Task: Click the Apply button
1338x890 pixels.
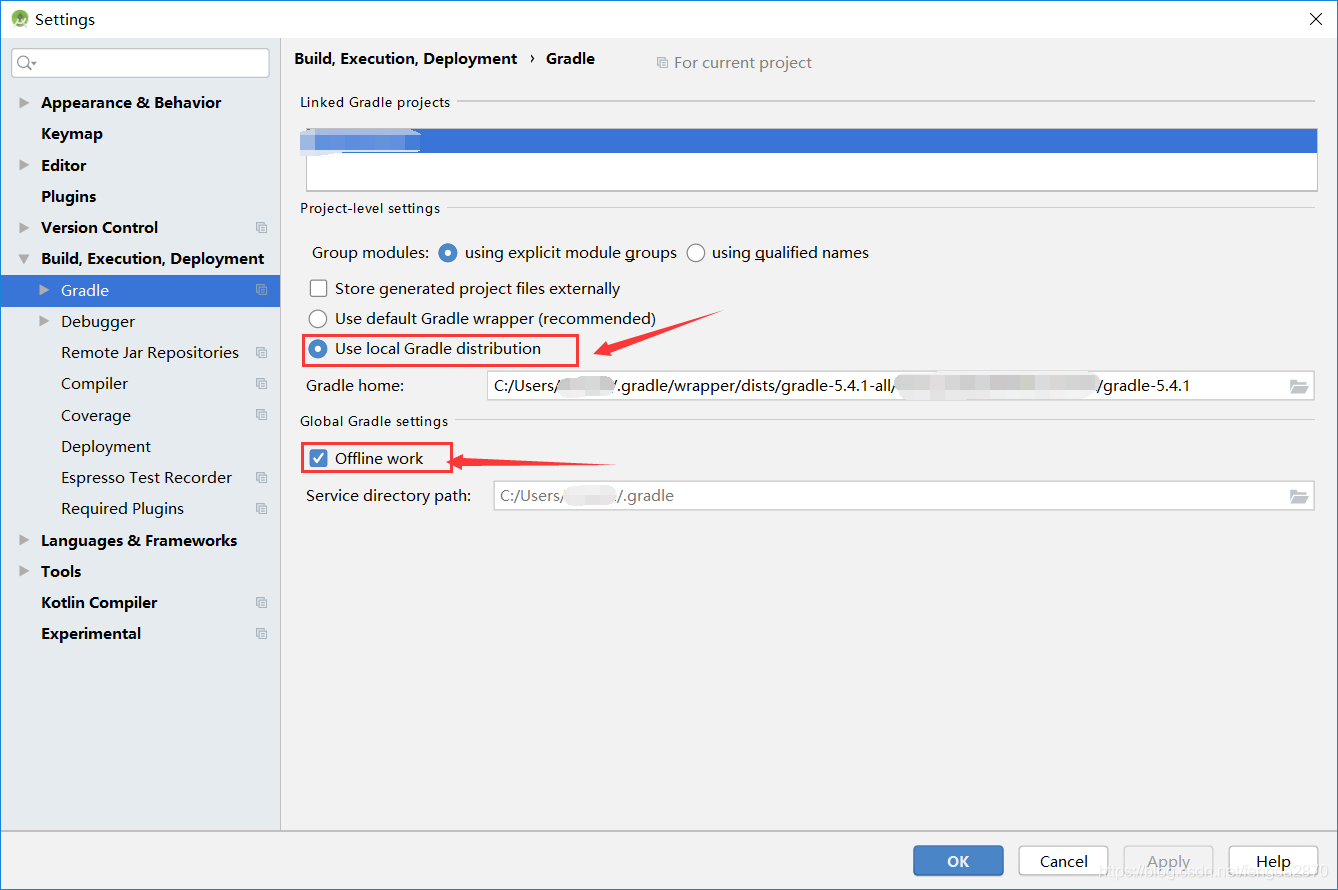Action: click(x=1168, y=861)
